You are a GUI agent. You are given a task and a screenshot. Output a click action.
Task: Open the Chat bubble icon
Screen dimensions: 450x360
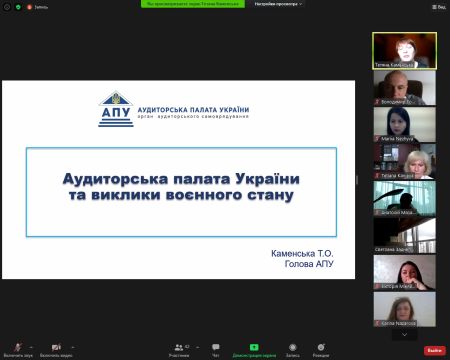click(216, 347)
